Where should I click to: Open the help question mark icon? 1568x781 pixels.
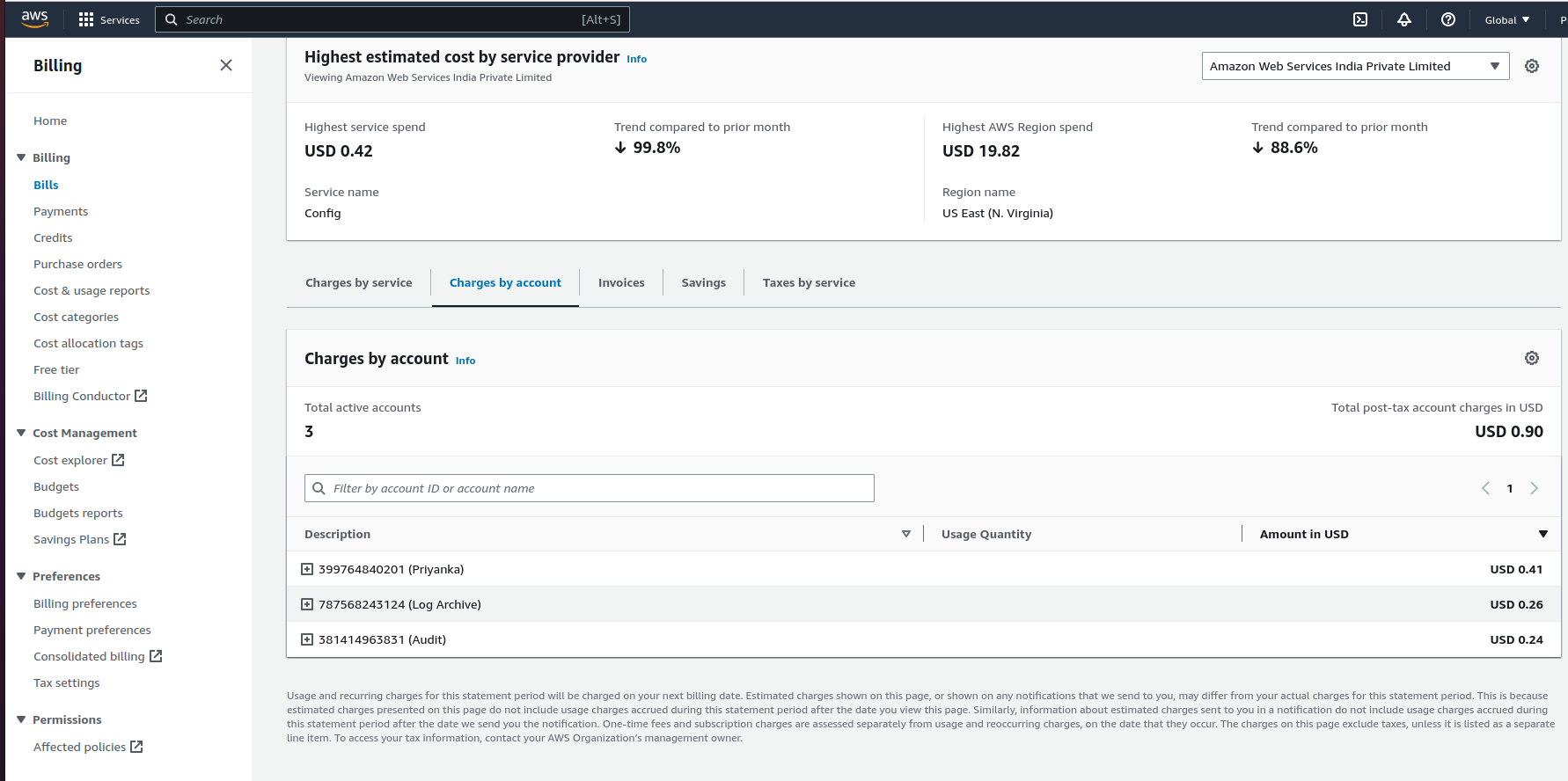point(1448,19)
